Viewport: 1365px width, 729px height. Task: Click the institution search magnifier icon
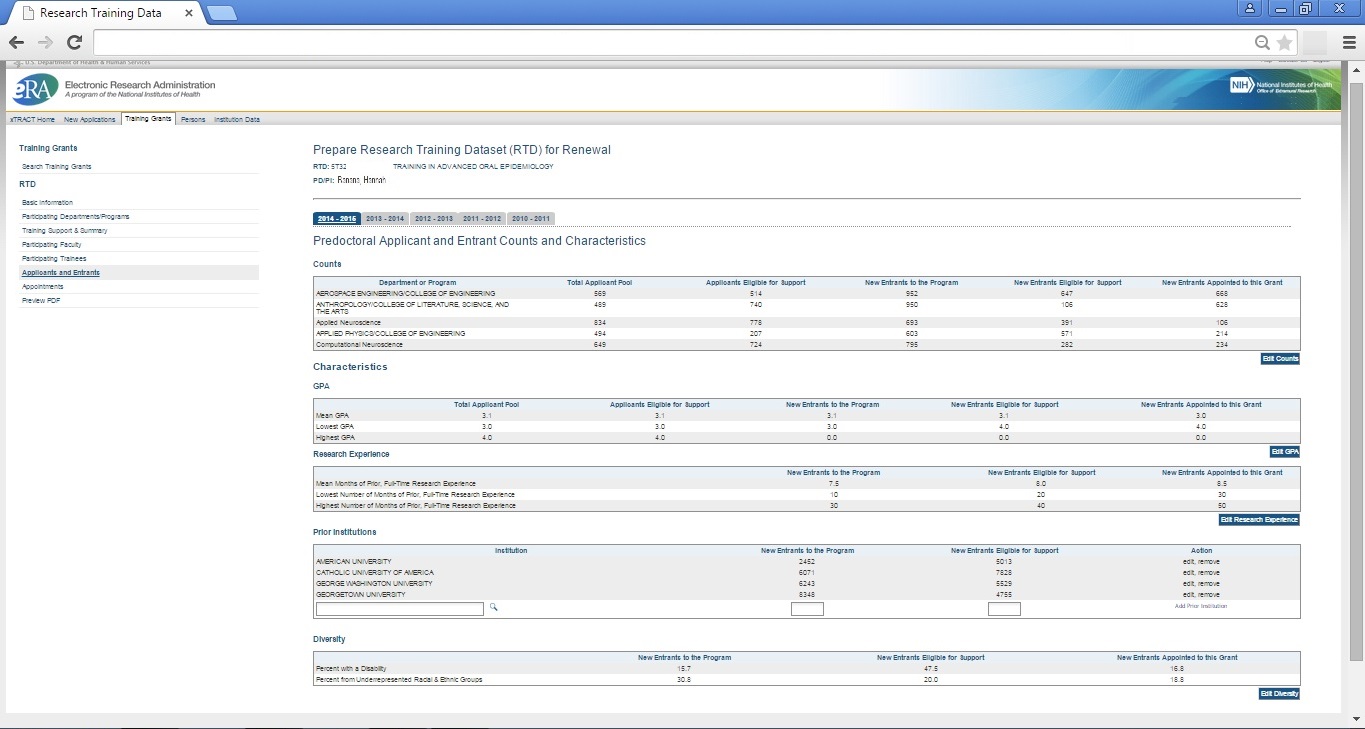click(x=494, y=607)
